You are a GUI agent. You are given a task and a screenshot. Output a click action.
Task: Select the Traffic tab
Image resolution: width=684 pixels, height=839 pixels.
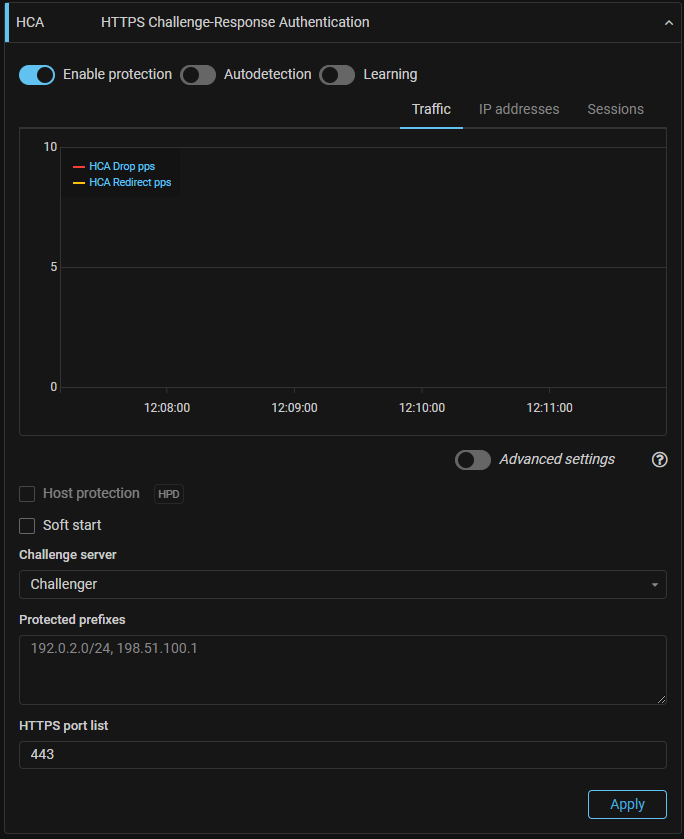(x=431, y=109)
